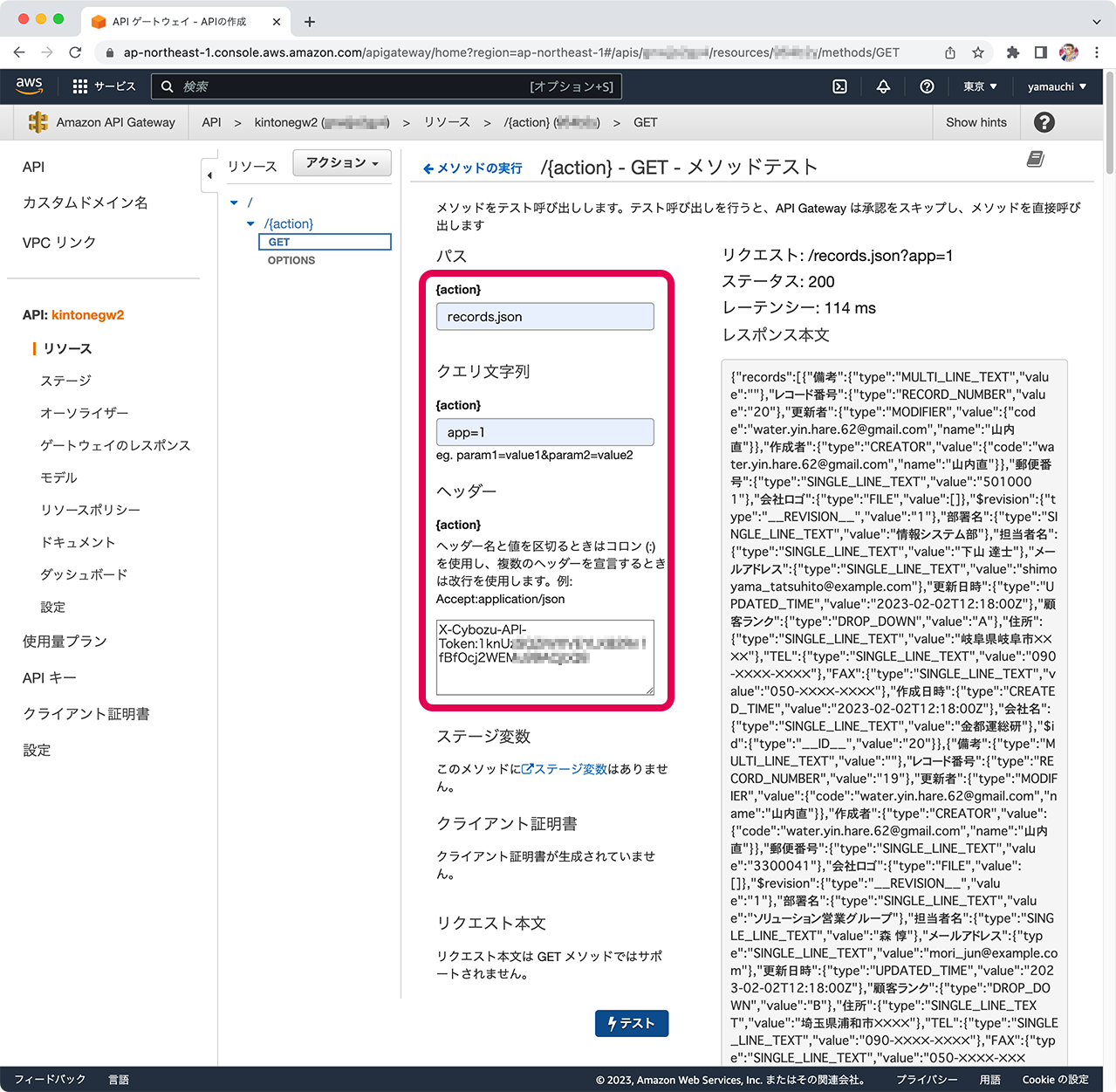Open the Stages section
This screenshot has width=1116, height=1092.
(x=65, y=381)
